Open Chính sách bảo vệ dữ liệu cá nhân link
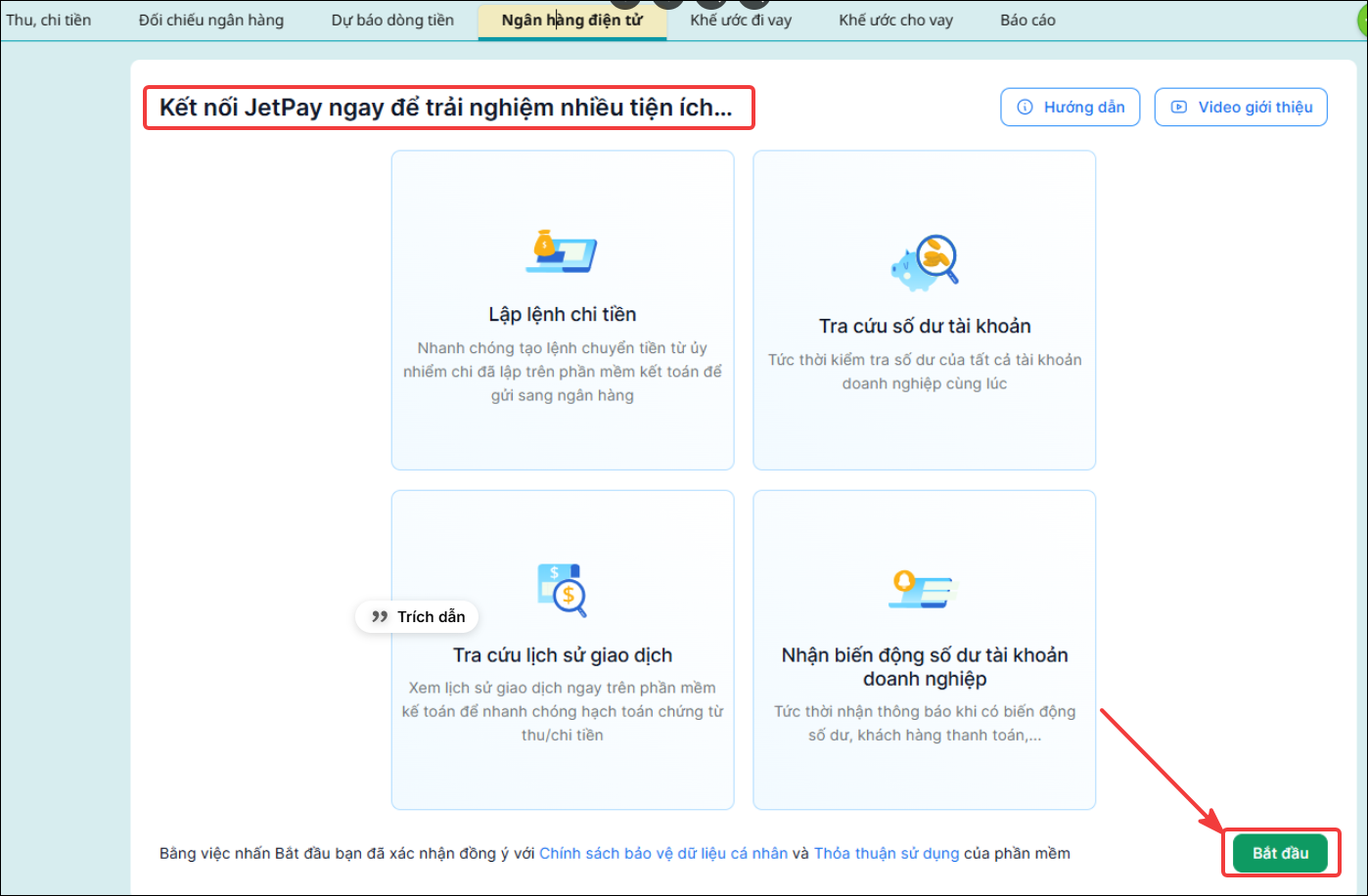1368x896 pixels. tap(663, 854)
